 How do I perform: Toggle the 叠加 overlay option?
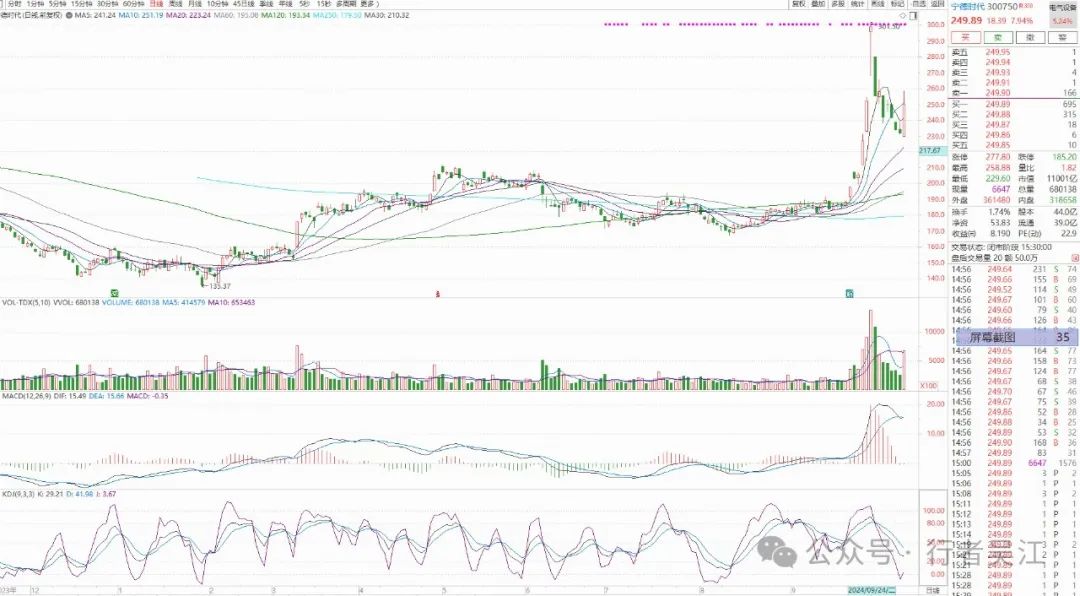(x=818, y=4)
